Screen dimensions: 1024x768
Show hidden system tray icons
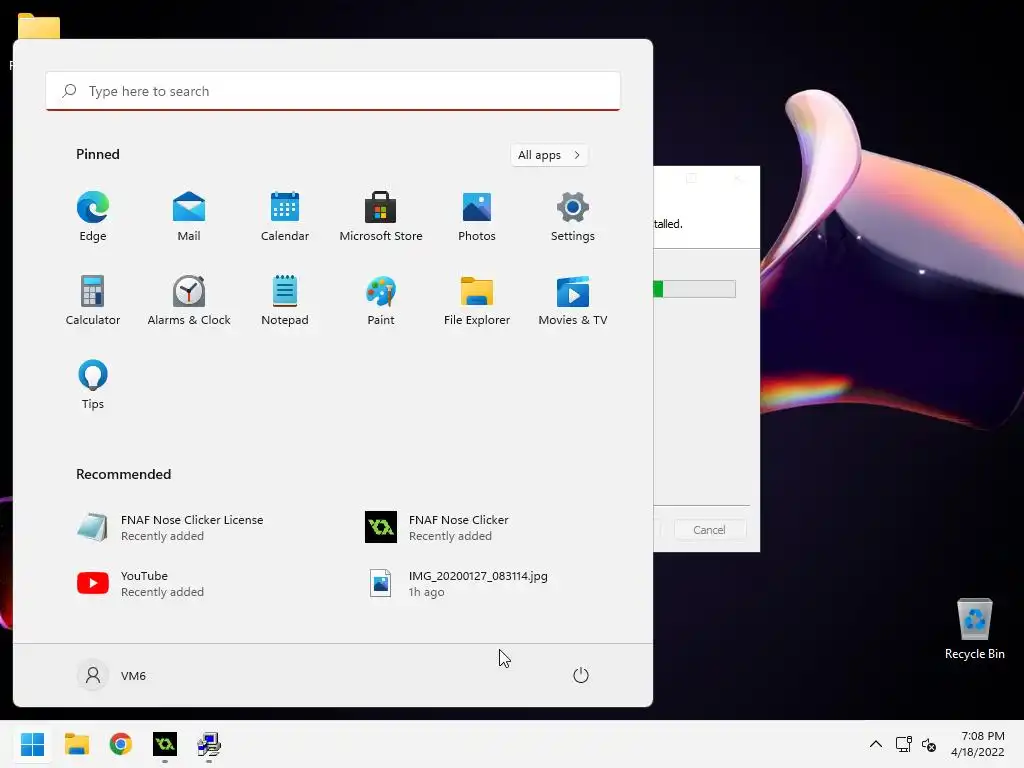tap(876, 744)
